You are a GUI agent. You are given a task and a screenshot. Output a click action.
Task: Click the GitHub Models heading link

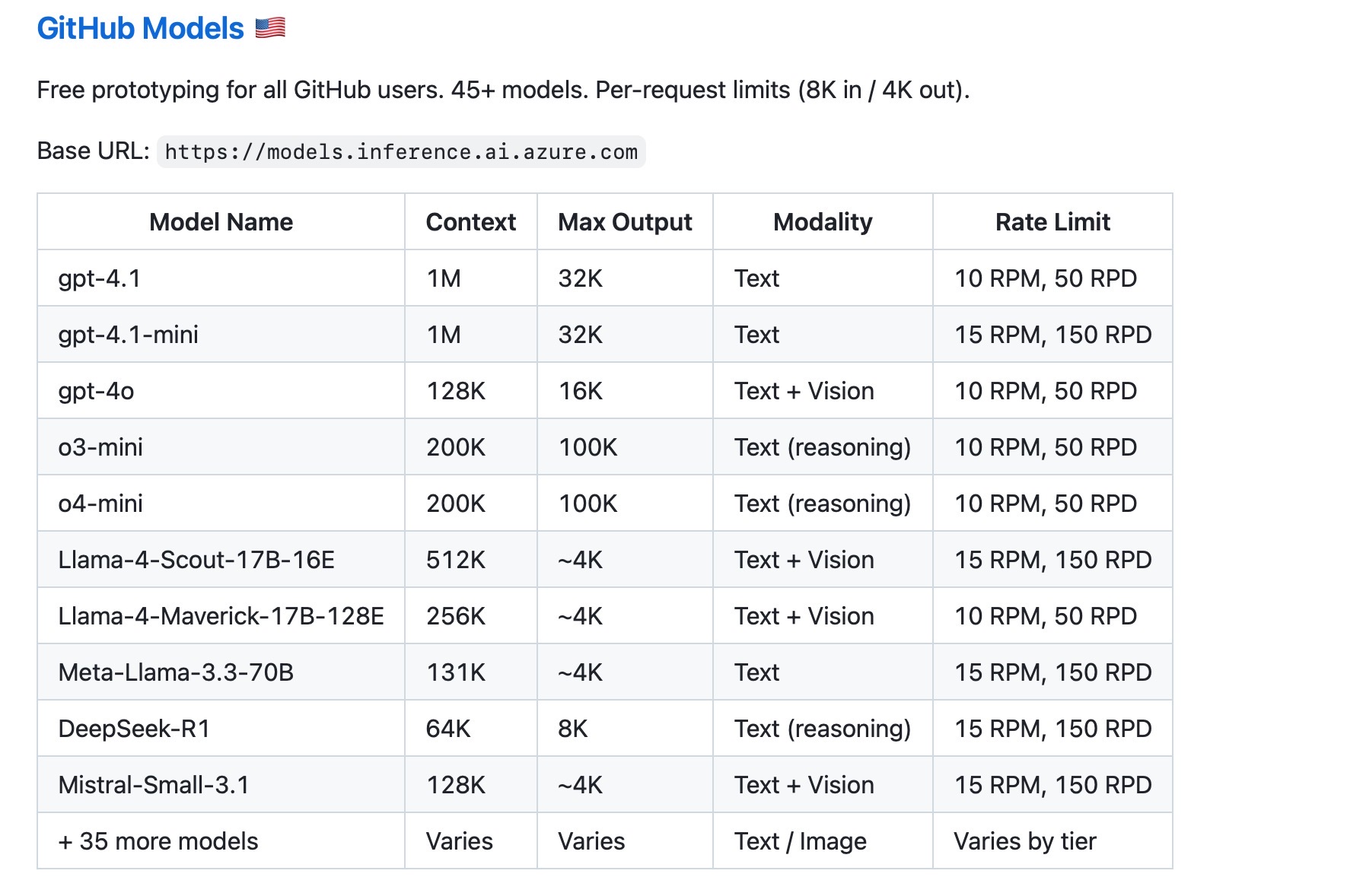[x=140, y=29]
